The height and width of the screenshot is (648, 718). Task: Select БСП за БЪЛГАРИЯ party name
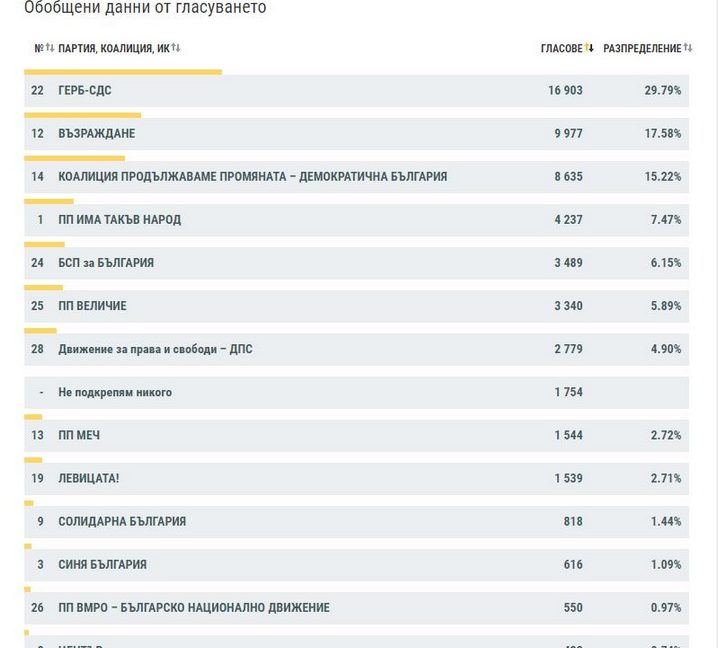pos(106,263)
